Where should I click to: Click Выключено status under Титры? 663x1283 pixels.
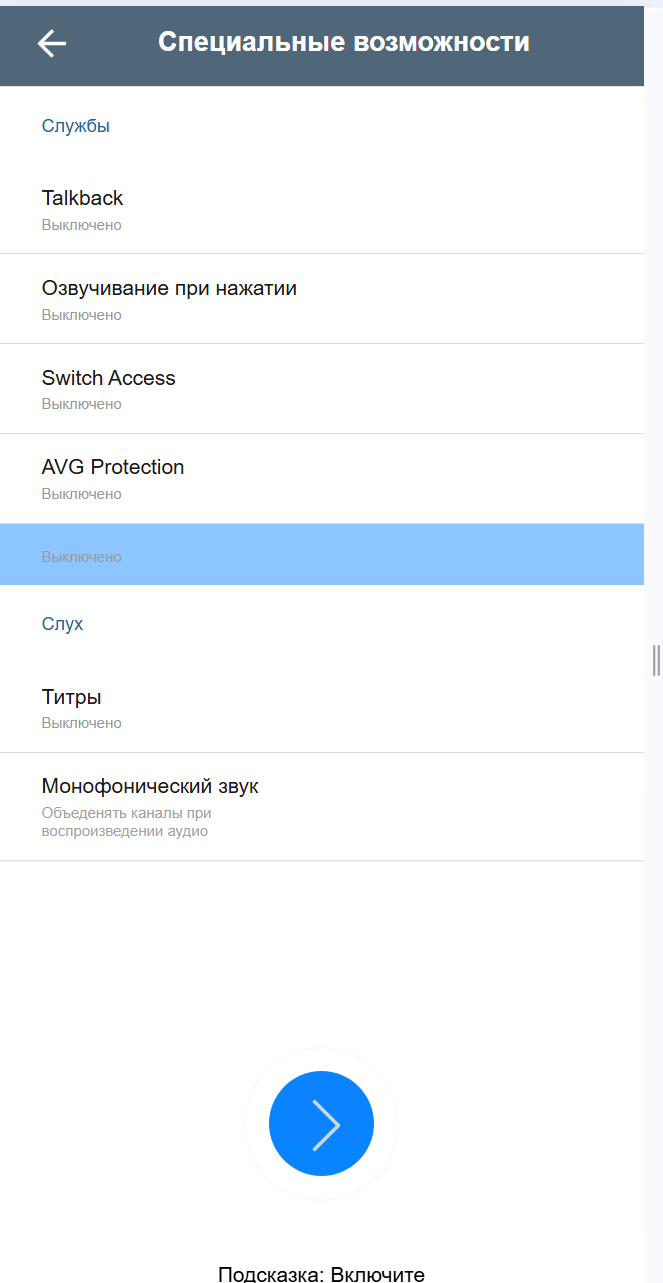82,723
